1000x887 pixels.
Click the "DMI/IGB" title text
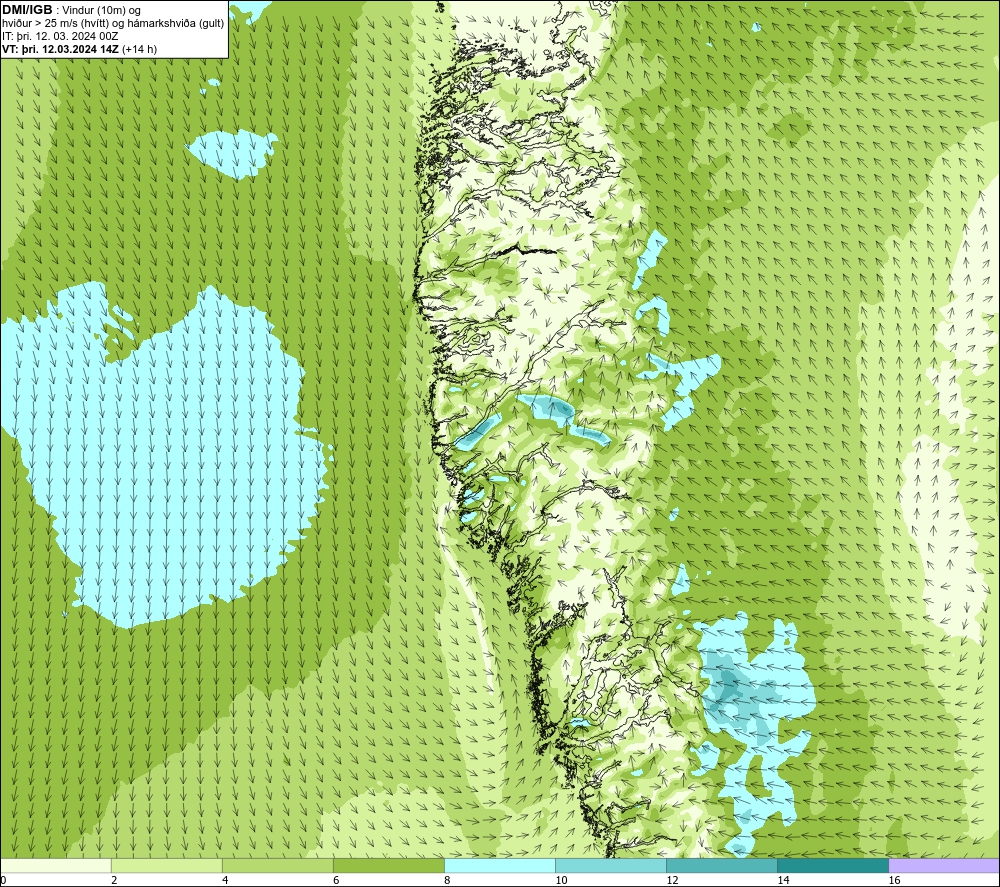(x=27, y=10)
